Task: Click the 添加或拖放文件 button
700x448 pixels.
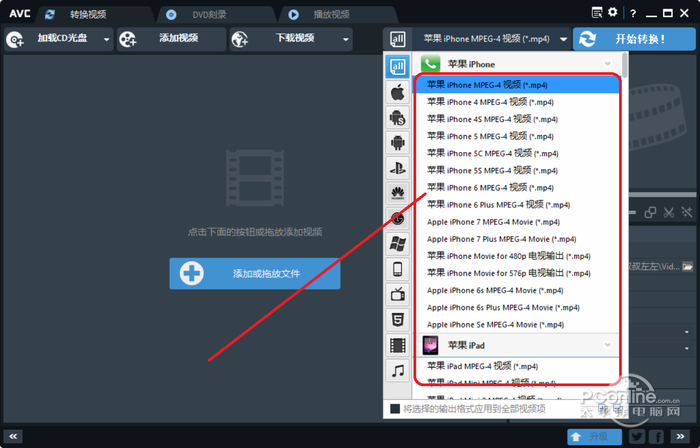Action: (254, 274)
